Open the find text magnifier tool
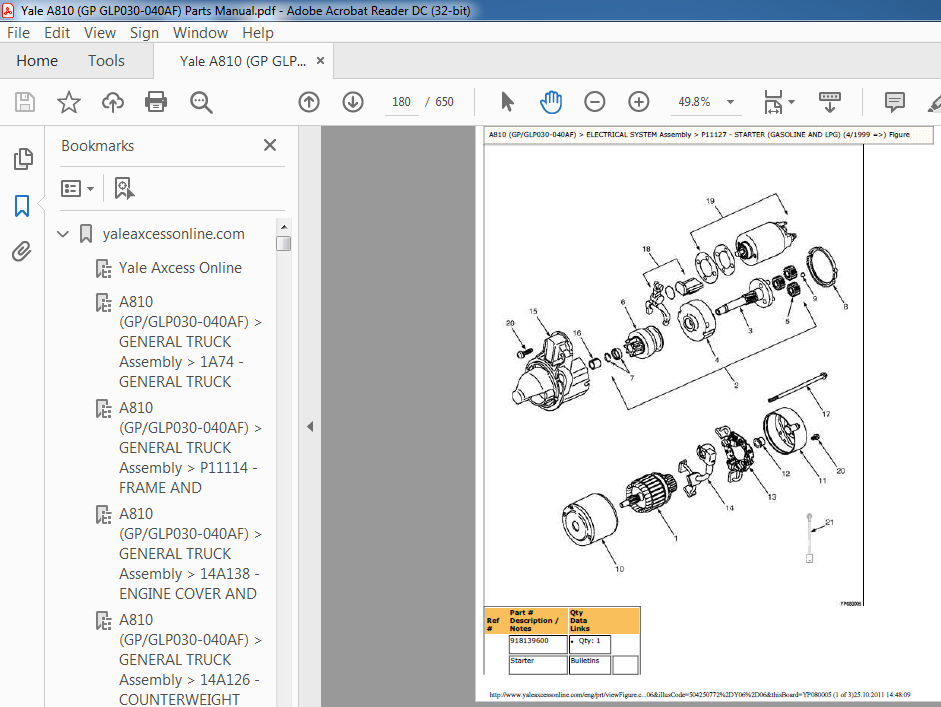The image size is (941, 707). point(201,102)
